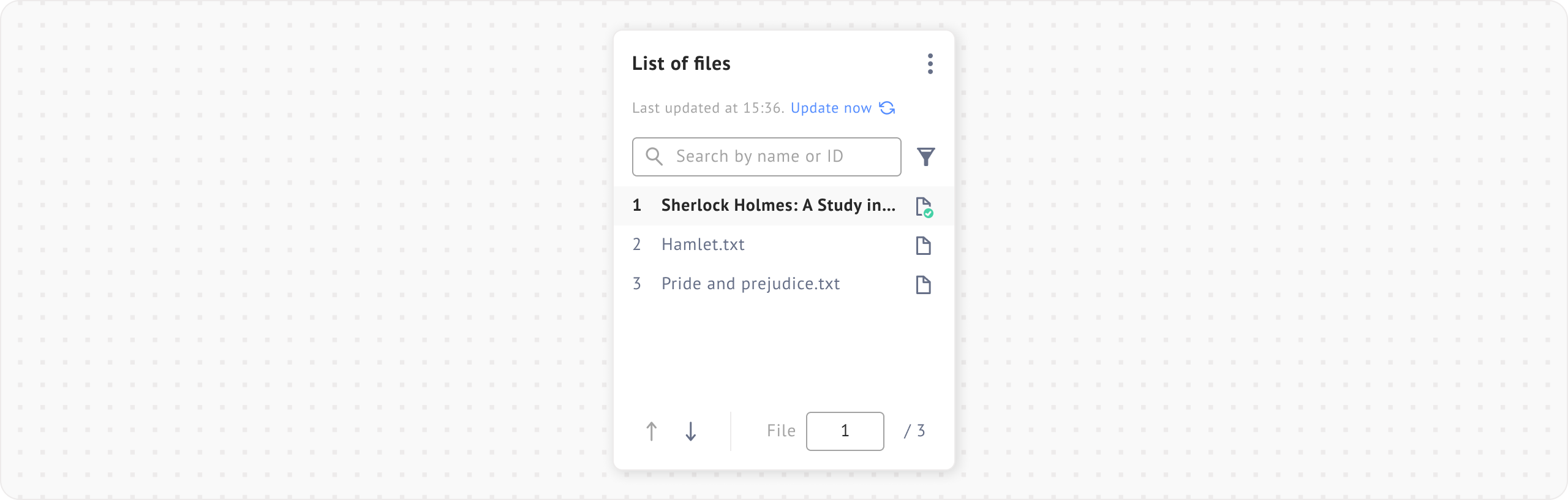The image size is (1568, 500).
Task: Go to next file with down arrow
Action: point(690,431)
